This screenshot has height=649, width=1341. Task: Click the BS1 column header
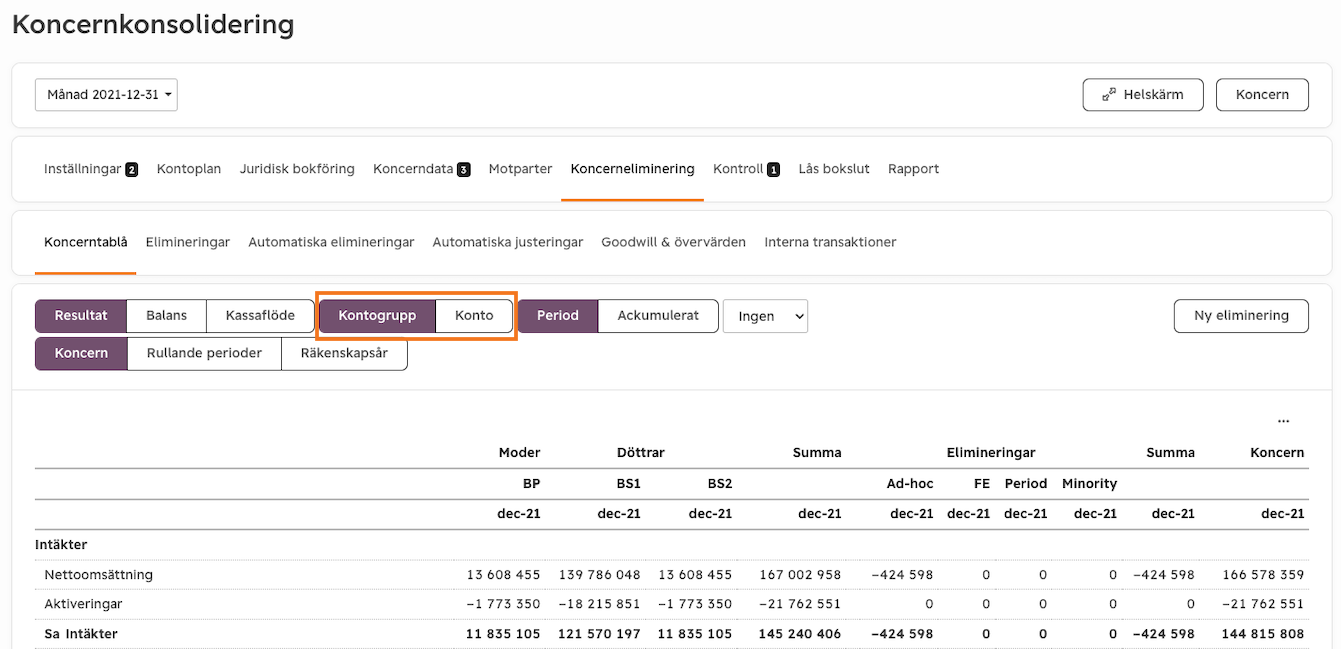tap(629, 484)
